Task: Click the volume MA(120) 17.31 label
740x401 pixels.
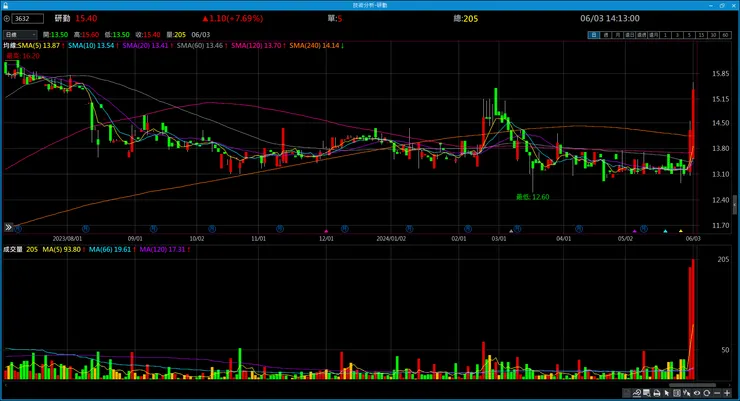Action: point(163,250)
